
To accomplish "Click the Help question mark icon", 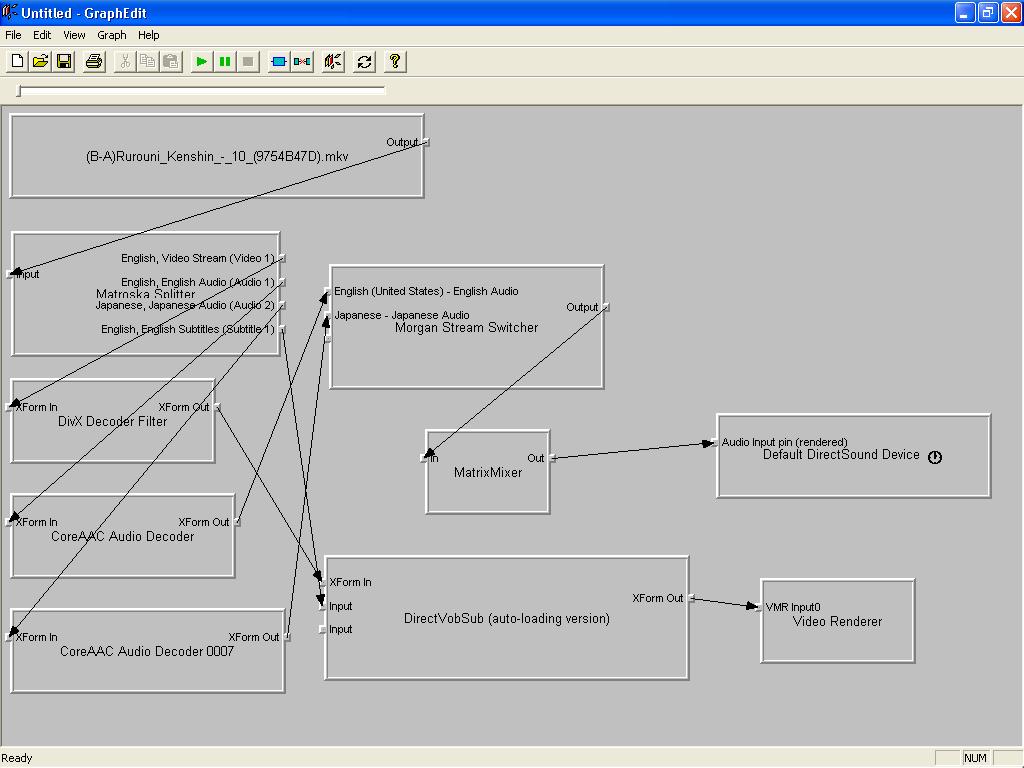I will click(394, 61).
